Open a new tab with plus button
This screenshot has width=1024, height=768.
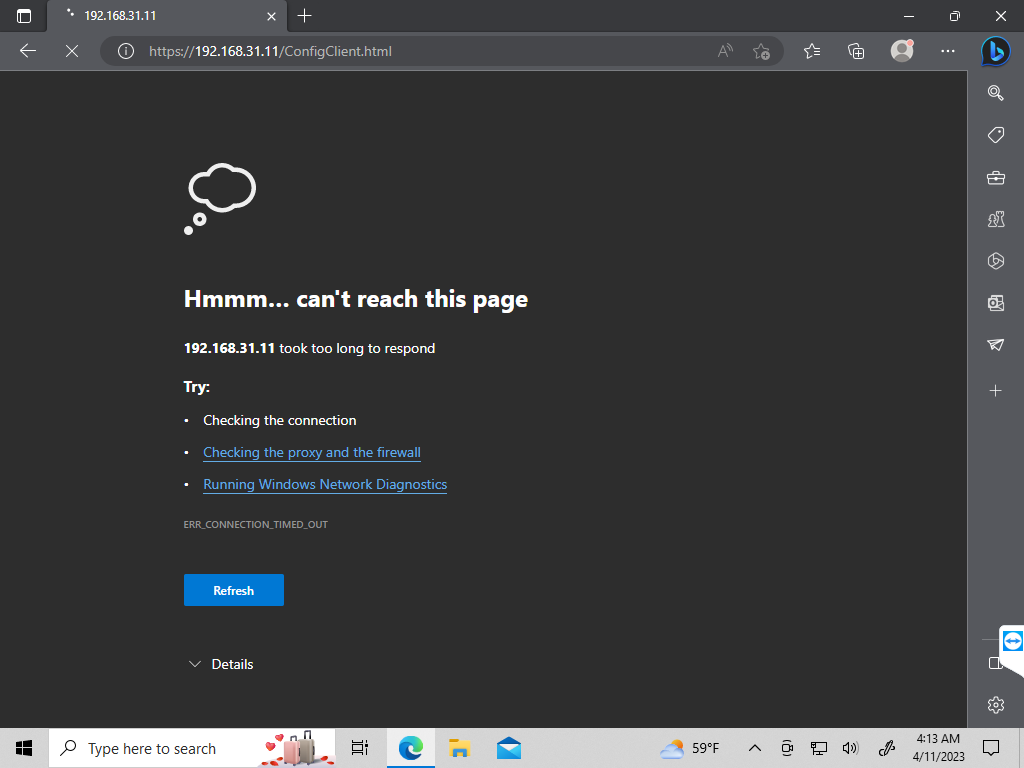coord(305,16)
